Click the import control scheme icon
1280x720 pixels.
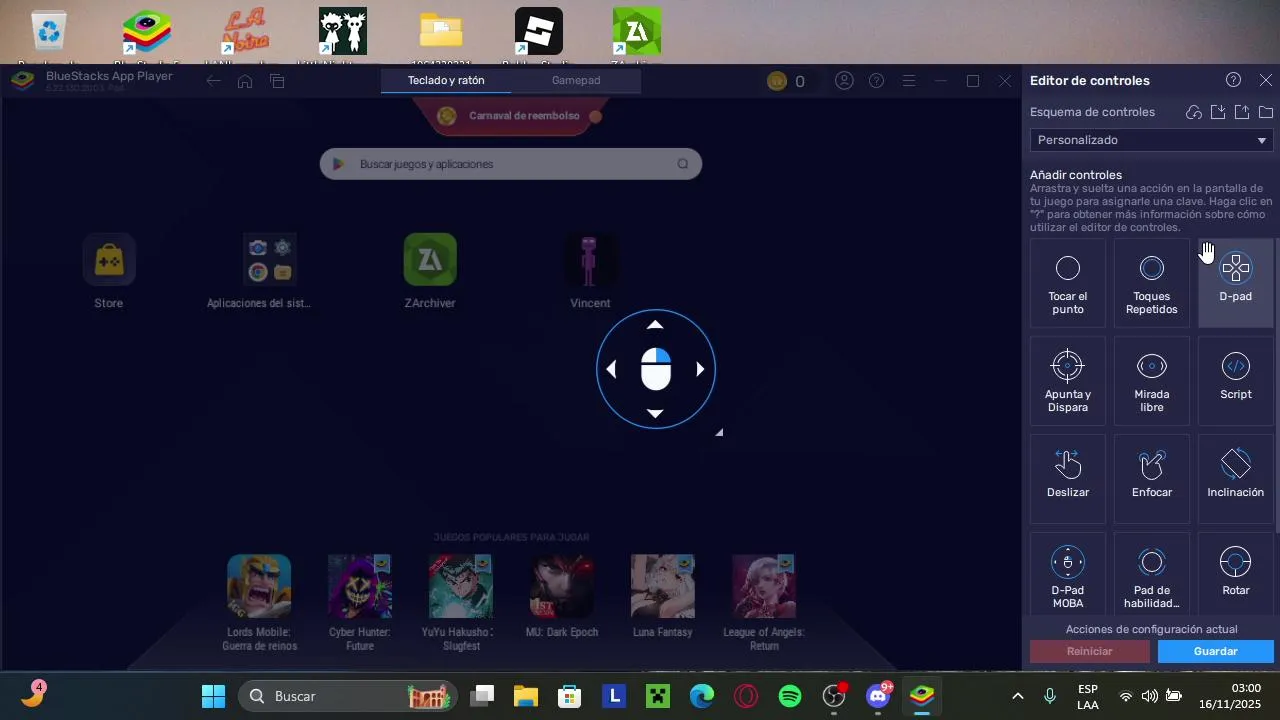tap(1218, 112)
